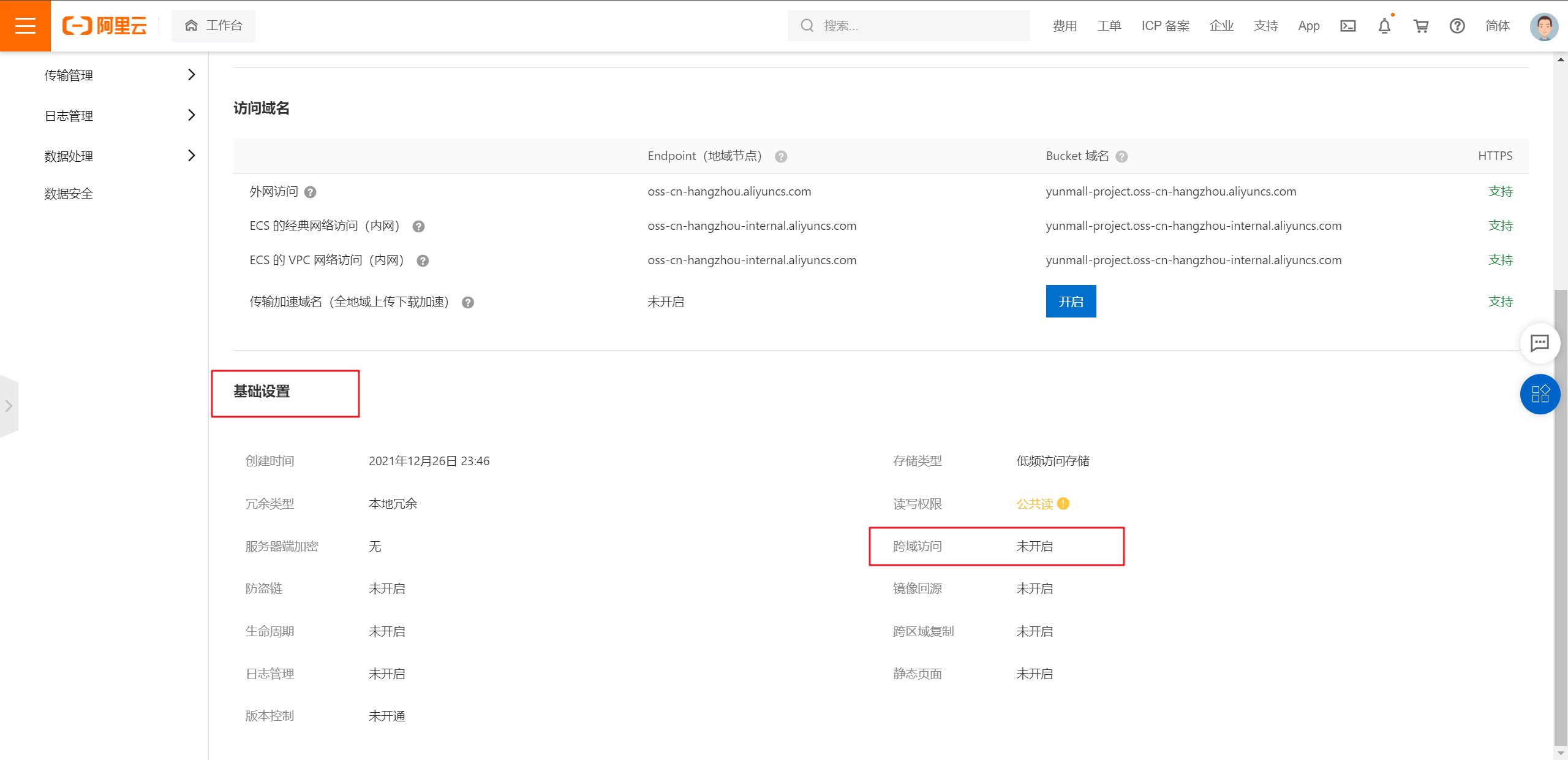Show help for ECS 的 VPC 网络访问
Screen dimensions: 1568x760
[423, 260]
